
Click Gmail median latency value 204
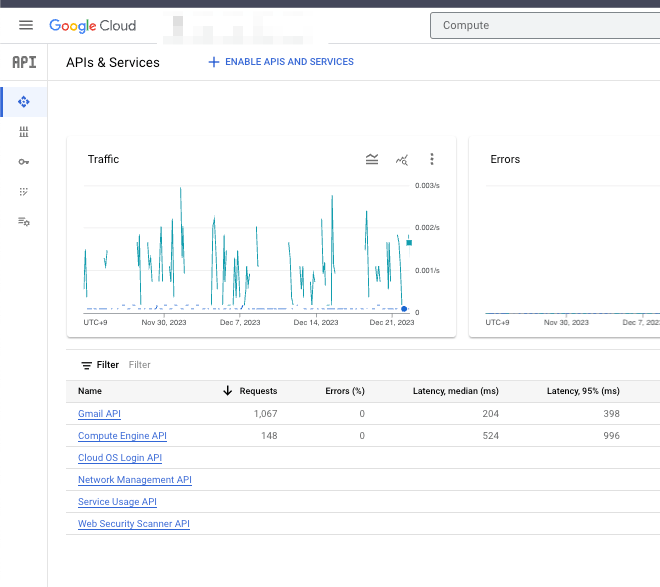click(x=490, y=414)
